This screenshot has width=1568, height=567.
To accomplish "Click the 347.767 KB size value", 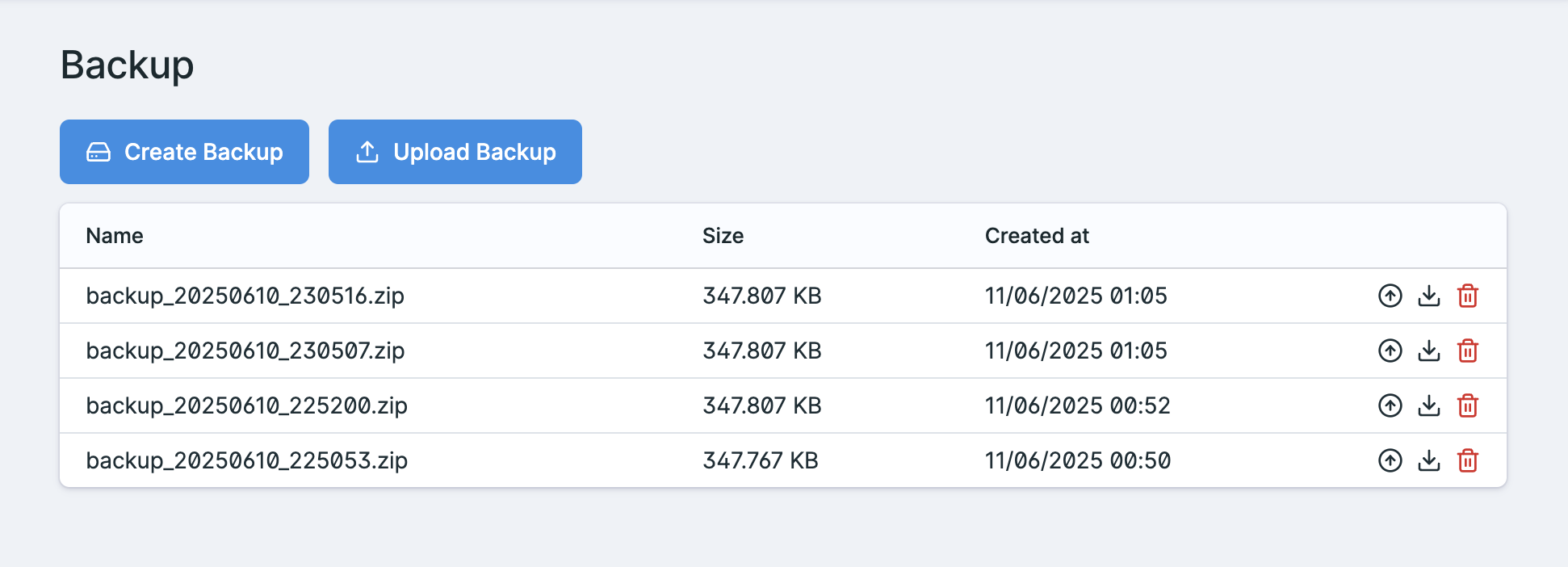I will click(x=761, y=460).
